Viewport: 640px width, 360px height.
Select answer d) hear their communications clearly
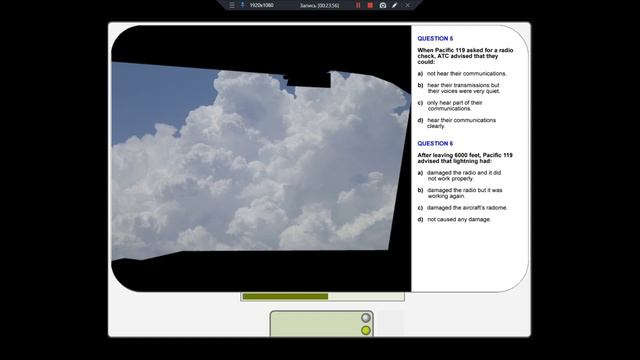click(x=457, y=123)
